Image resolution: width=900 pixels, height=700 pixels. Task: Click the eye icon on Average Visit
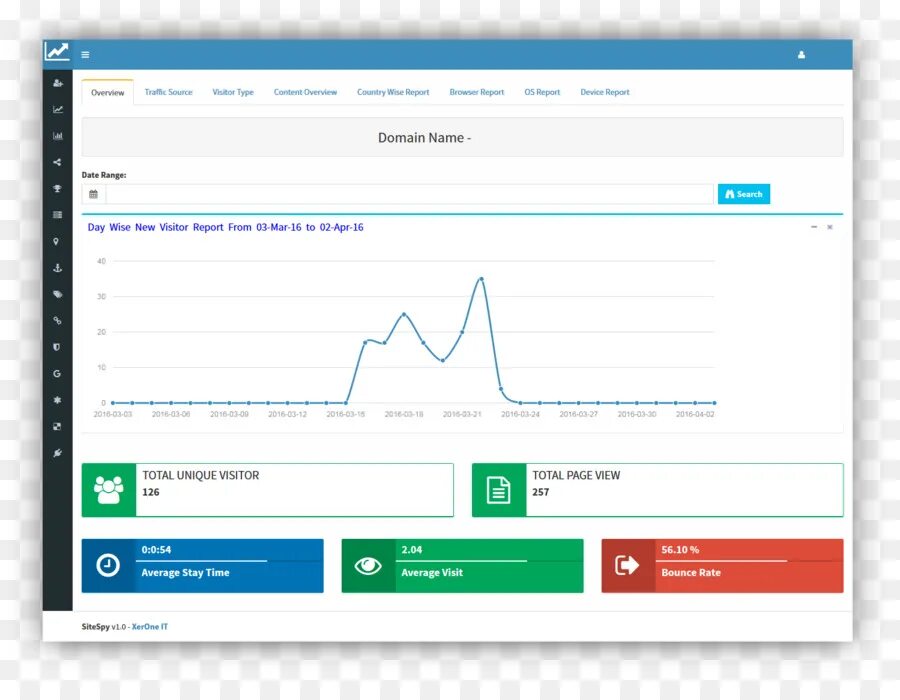(368, 566)
